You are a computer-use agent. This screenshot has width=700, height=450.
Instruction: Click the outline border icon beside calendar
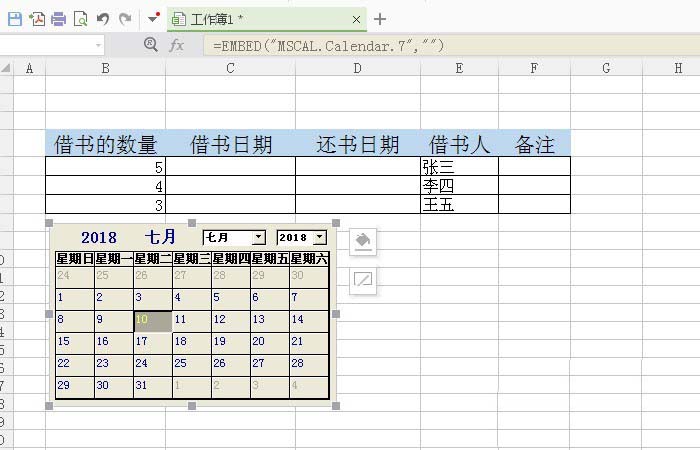point(362,280)
